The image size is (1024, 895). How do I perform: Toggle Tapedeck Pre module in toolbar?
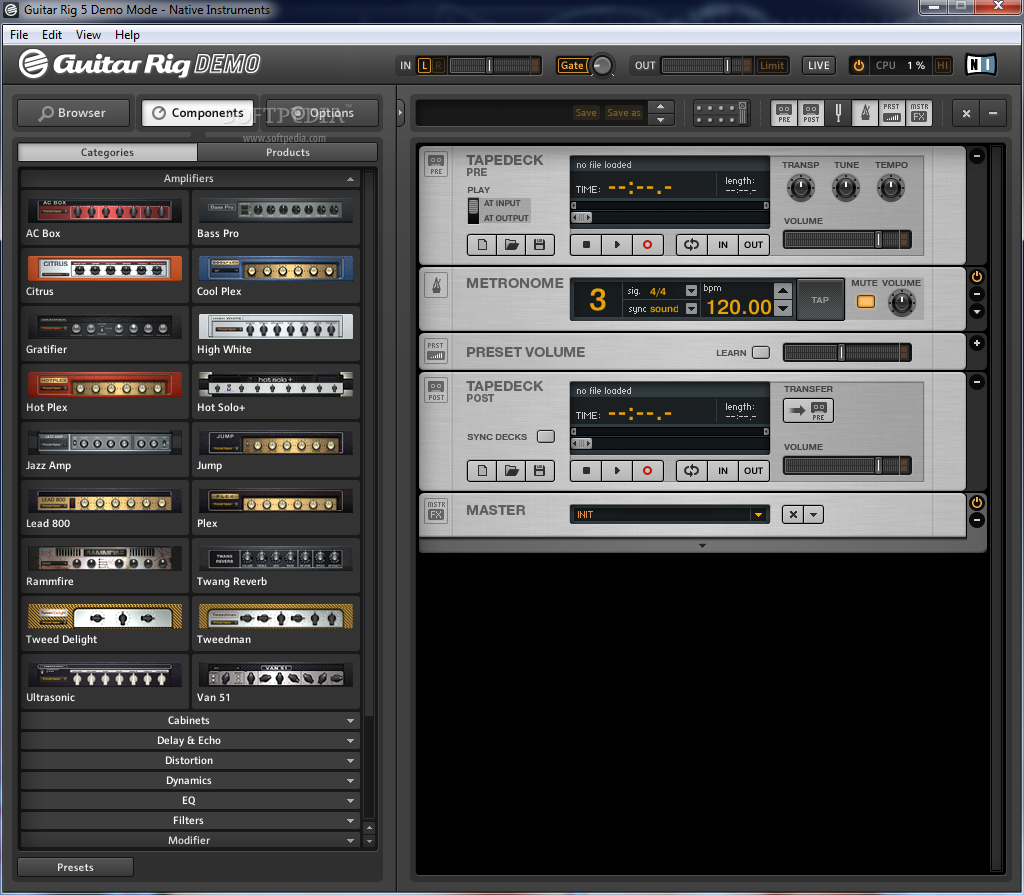pyautogui.click(x=784, y=113)
